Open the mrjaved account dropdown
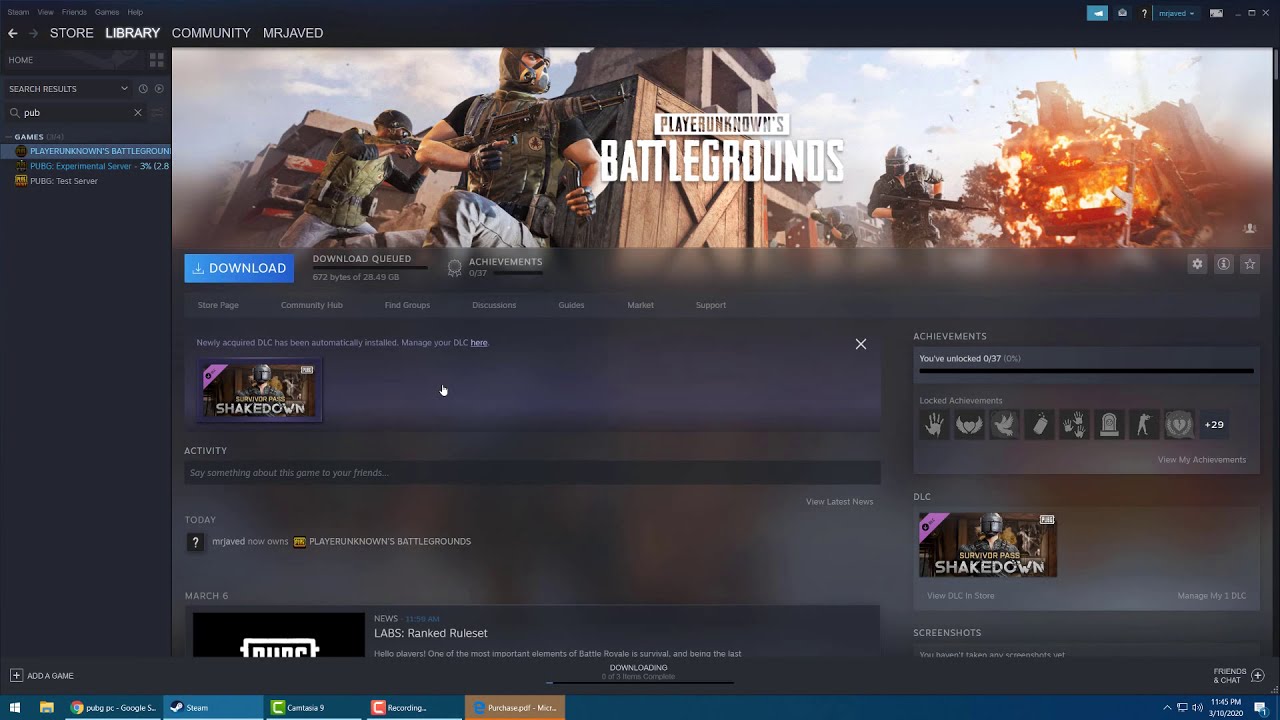1280x720 pixels. tap(1176, 13)
